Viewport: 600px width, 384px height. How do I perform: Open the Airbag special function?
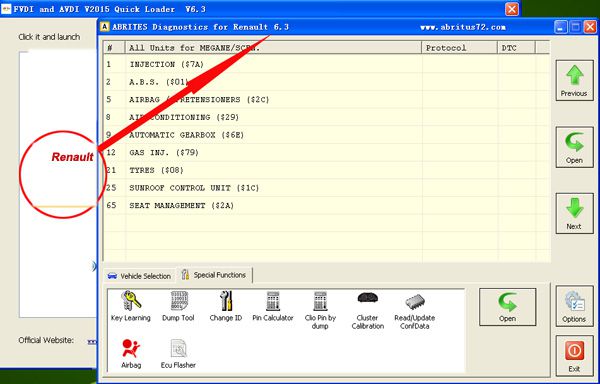(131, 353)
